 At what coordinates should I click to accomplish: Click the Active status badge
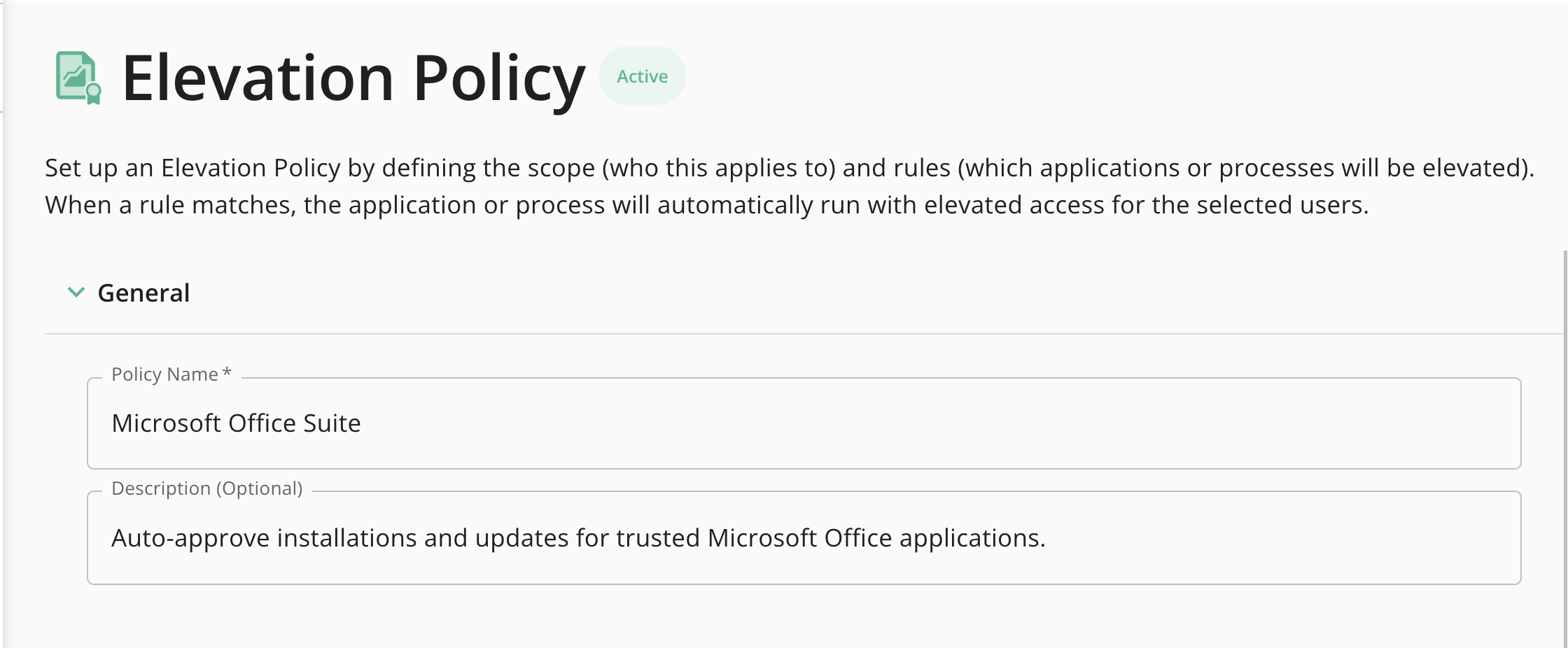click(642, 76)
